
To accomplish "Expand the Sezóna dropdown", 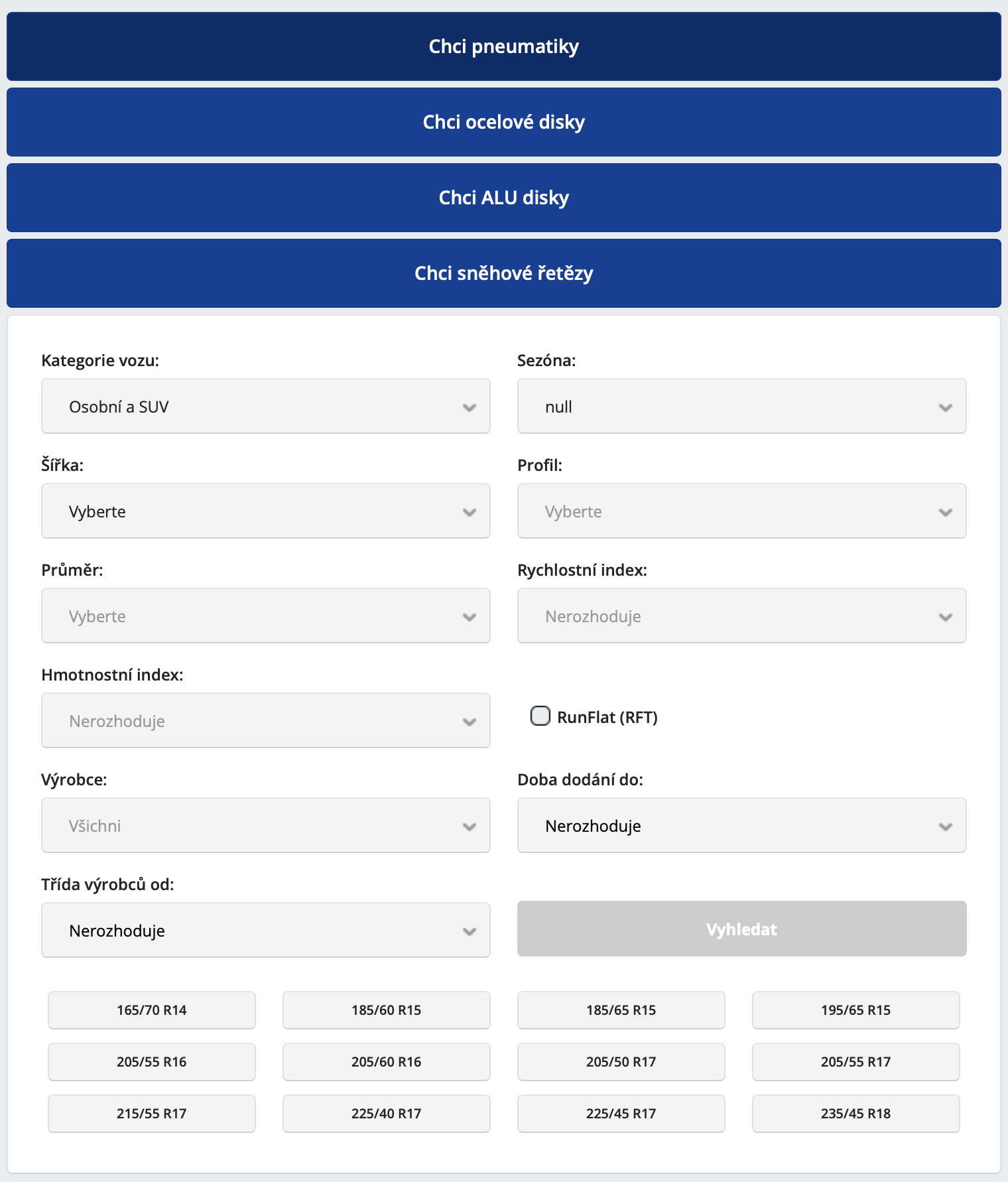I will pos(741,407).
